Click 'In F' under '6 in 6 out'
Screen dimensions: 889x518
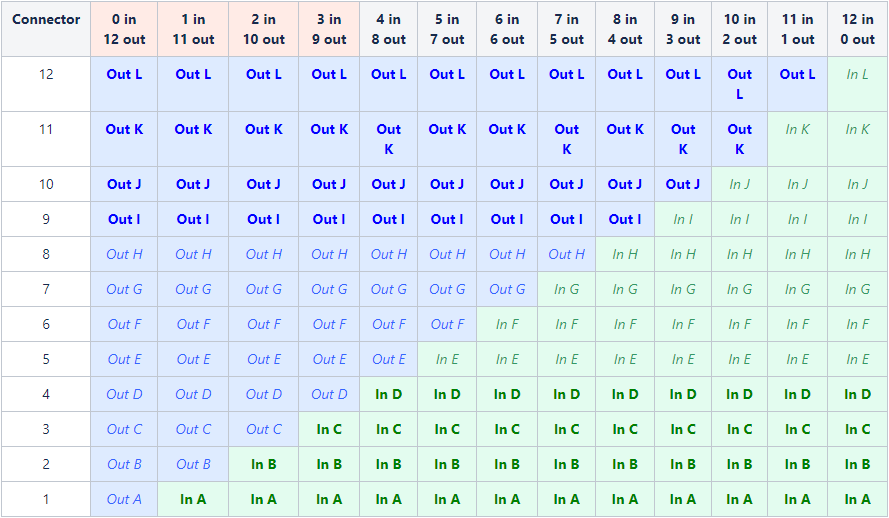[507, 324]
